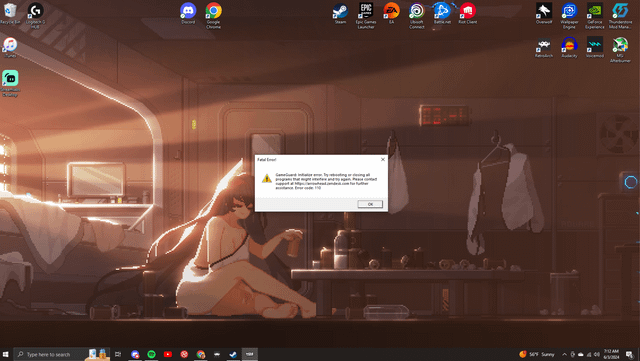Open the Windows Start menu

[6, 354]
